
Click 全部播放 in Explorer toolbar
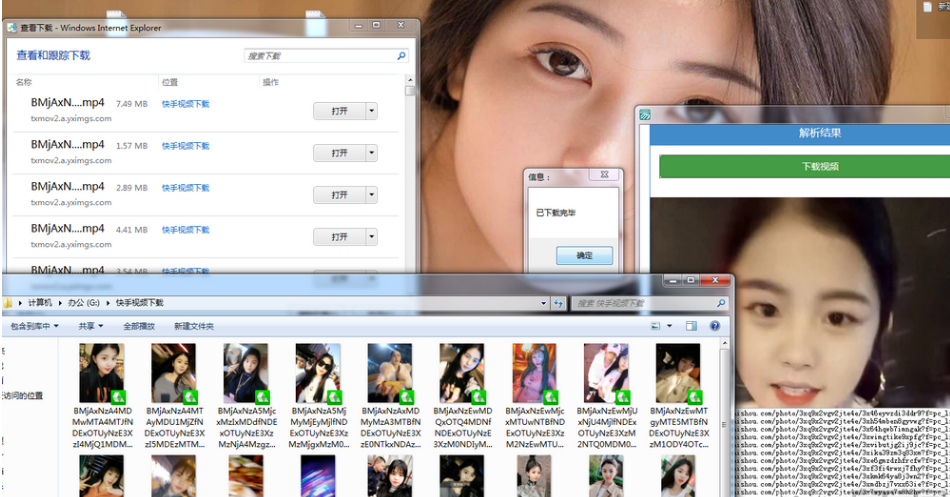point(139,326)
